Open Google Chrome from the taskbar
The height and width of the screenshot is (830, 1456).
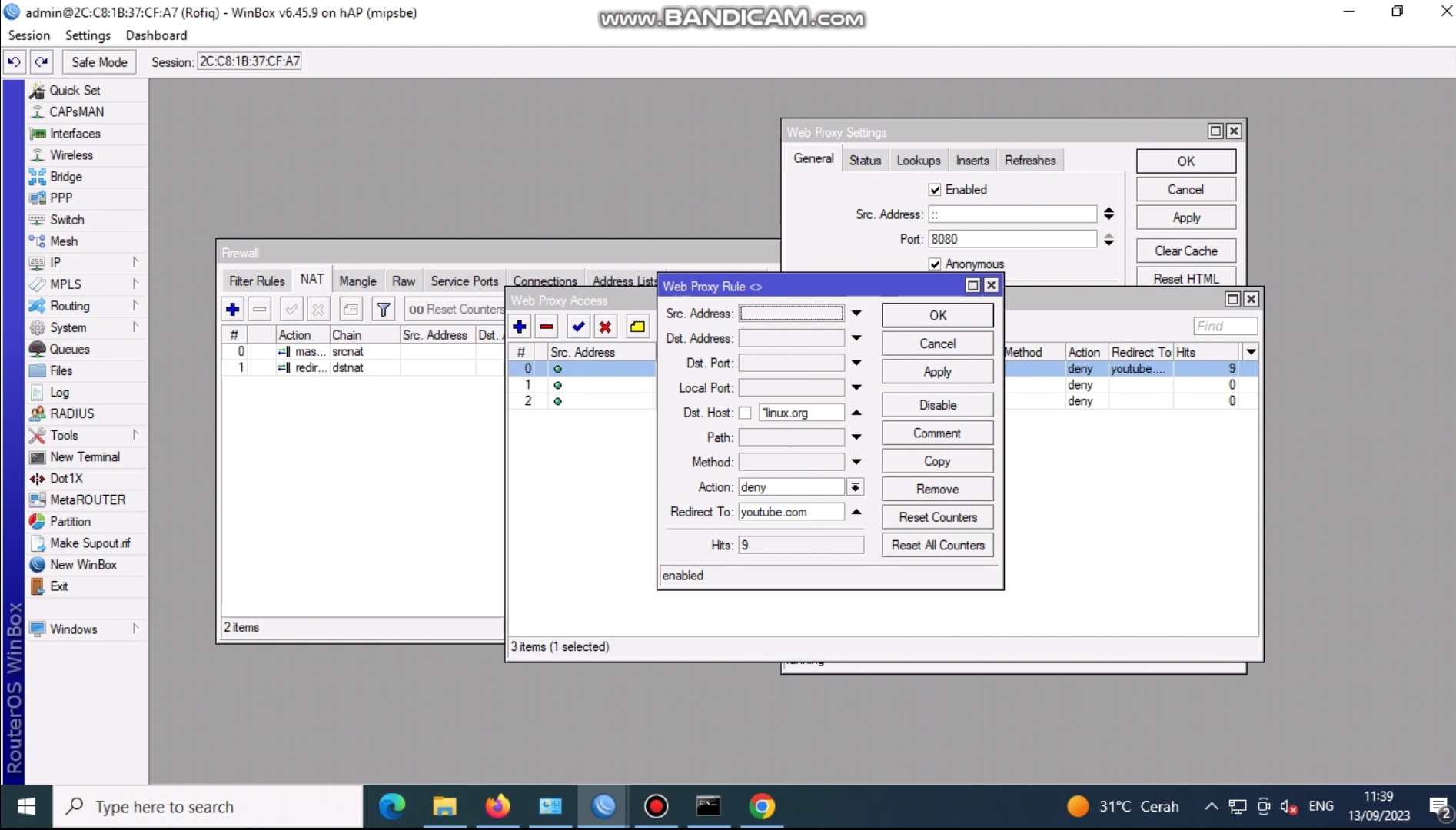[x=762, y=806]
